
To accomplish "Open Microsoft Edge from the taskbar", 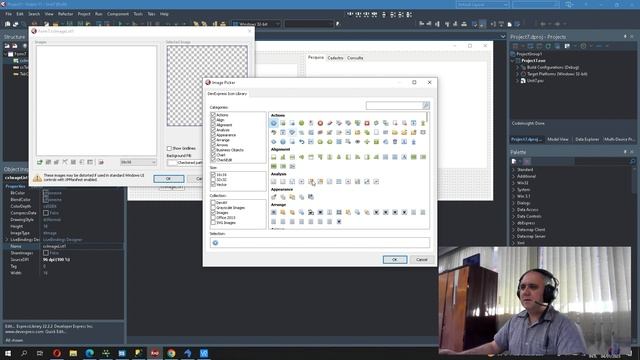I will click(89, 353).
